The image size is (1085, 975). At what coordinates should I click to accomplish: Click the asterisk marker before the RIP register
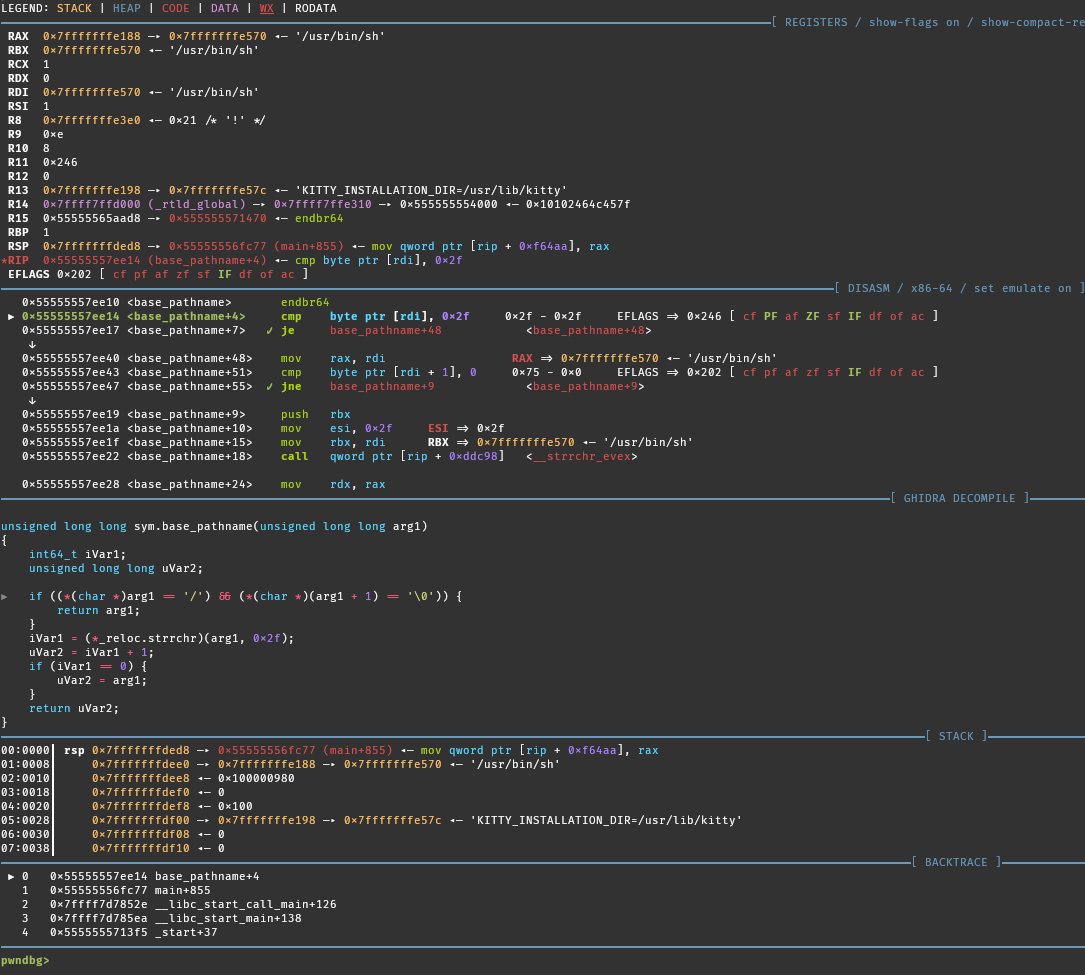(4, 260)
